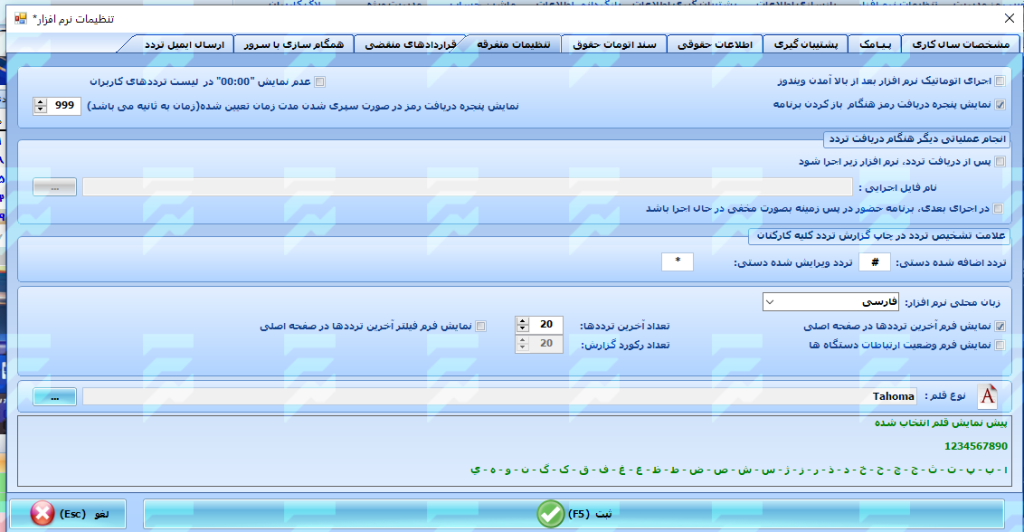This screenshot has width=1024, height=532.
Task: Uncheck show last traffic form on main page
Action: (1001, 326)
